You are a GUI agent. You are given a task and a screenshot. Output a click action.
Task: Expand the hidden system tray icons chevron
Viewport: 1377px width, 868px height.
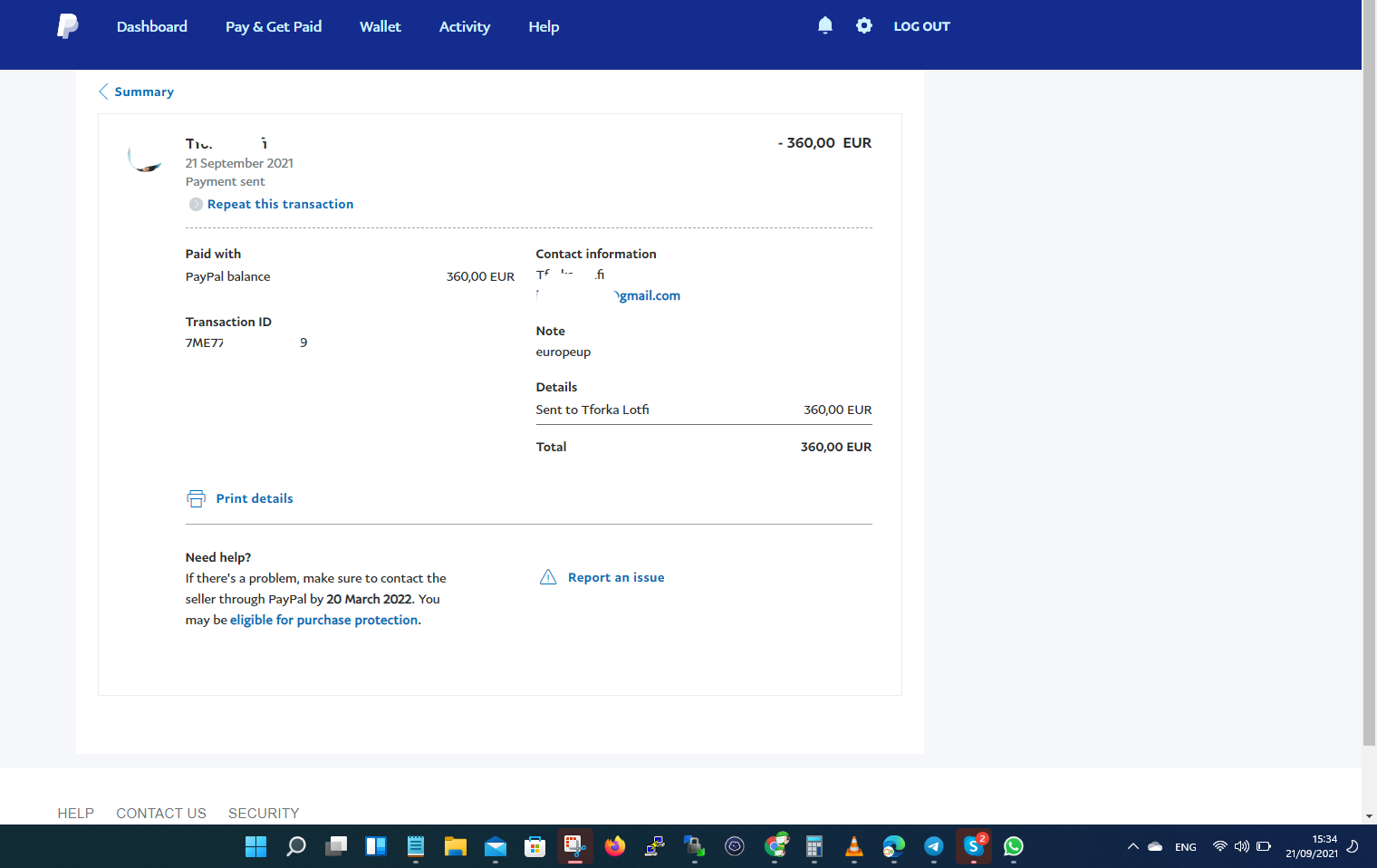(x=1133, y=846)
